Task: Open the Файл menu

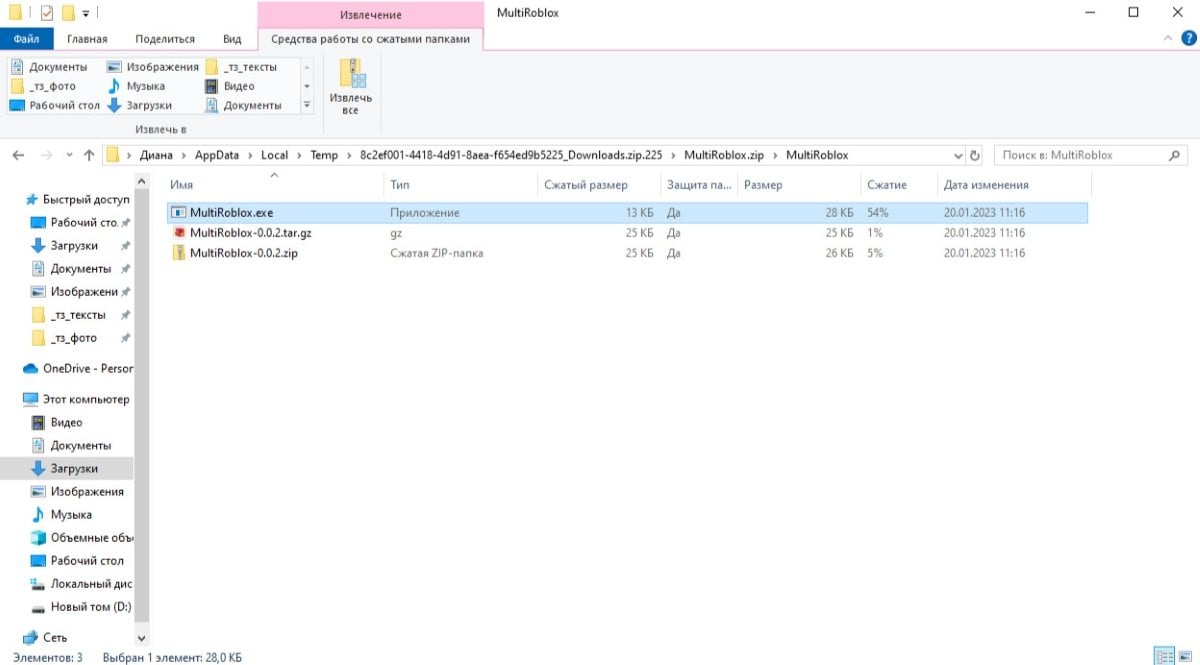Action: coord(27,39)
